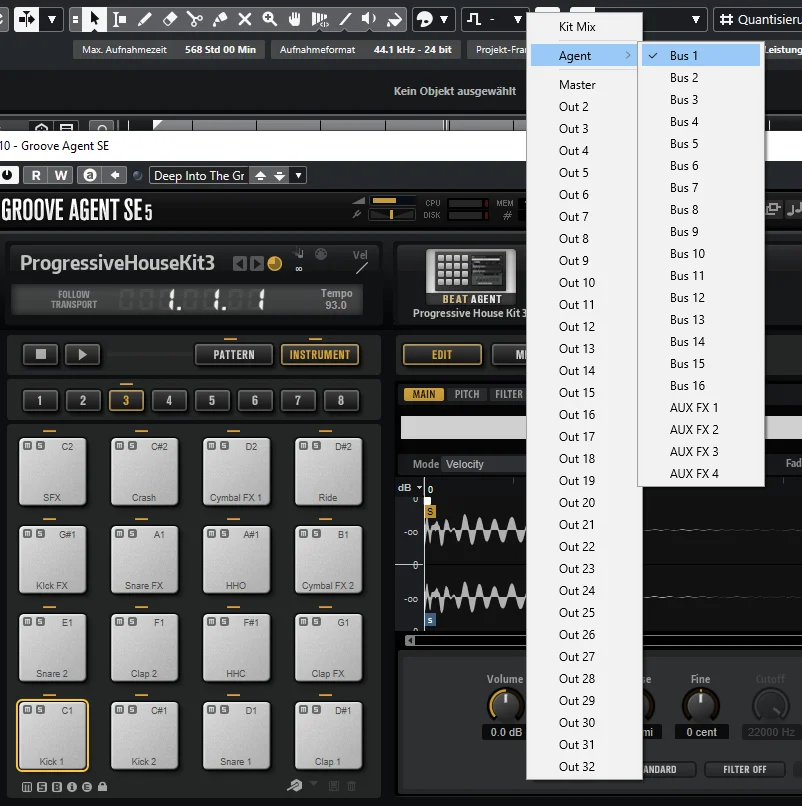802x806 pixels.
Task: Open color palette dropdown arrow
Action: 444,20
